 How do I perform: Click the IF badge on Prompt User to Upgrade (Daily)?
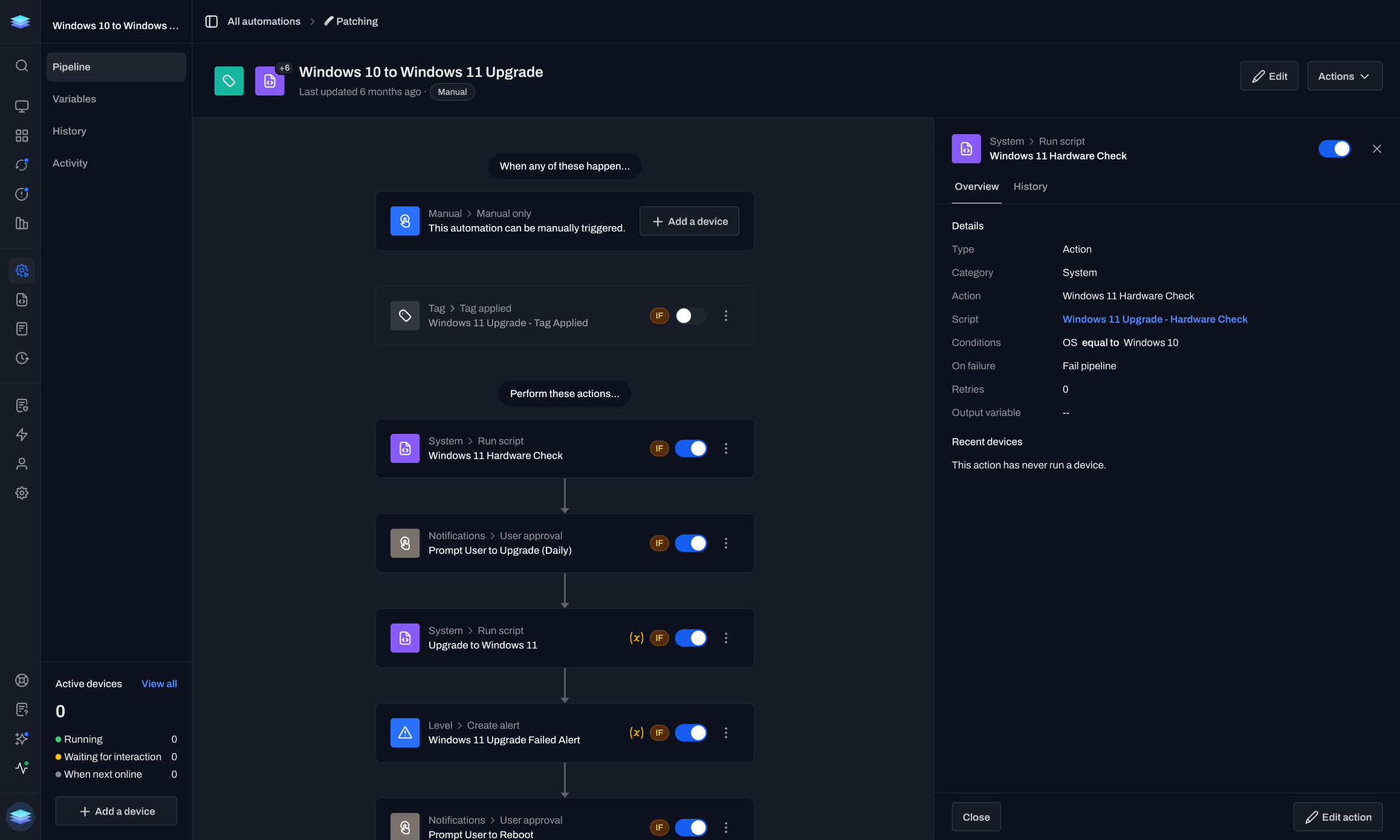(659, 543)
